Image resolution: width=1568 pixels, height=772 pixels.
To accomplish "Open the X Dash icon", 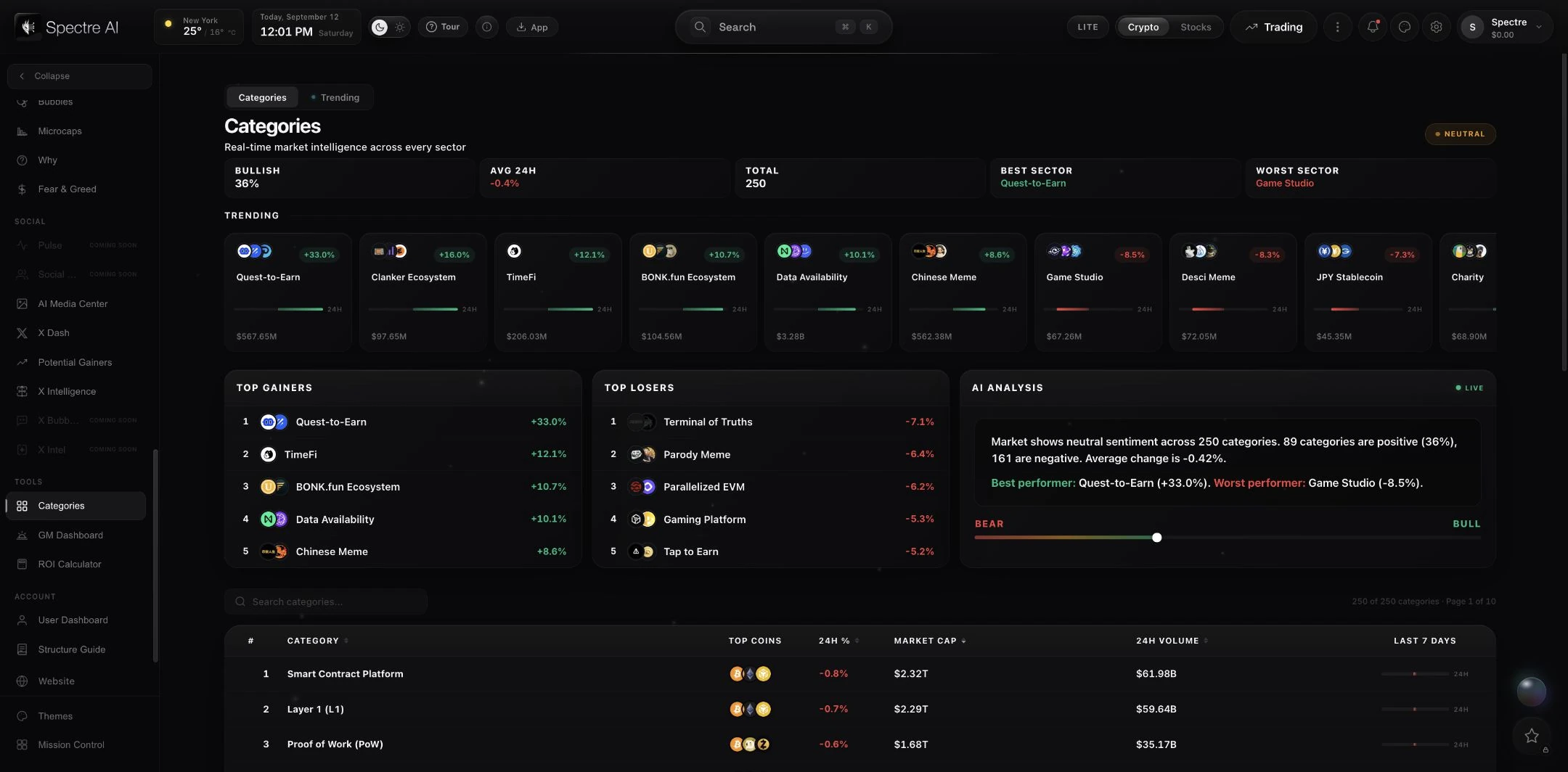I will click(x=22, y=333).
